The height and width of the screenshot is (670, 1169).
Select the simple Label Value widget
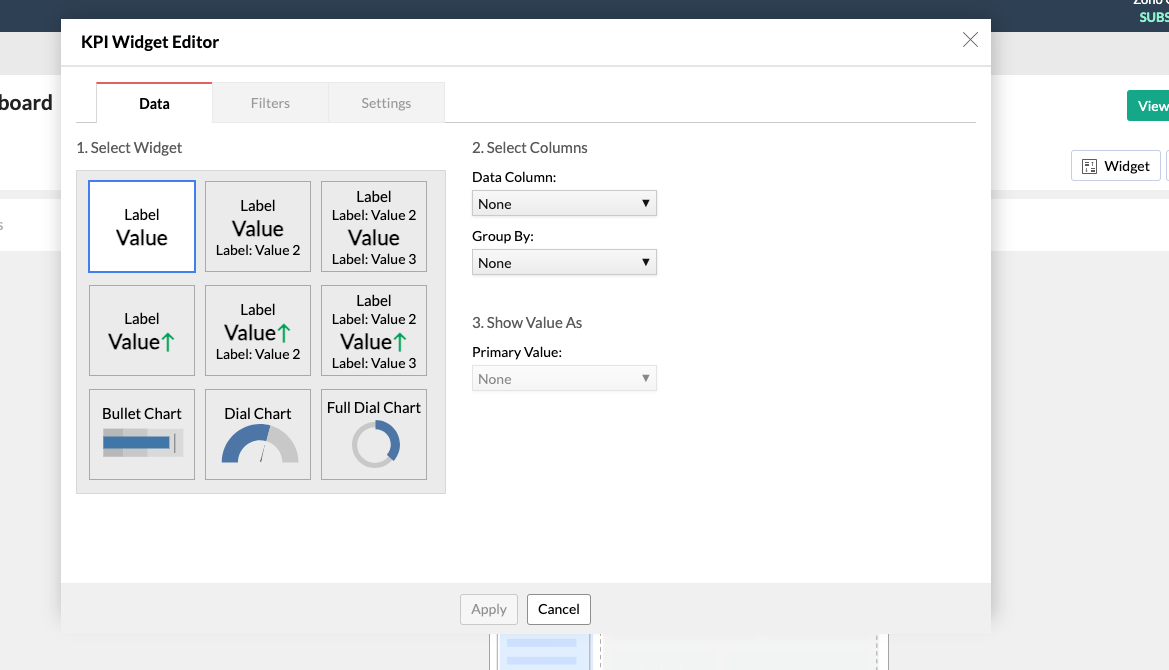click(142, 227)
